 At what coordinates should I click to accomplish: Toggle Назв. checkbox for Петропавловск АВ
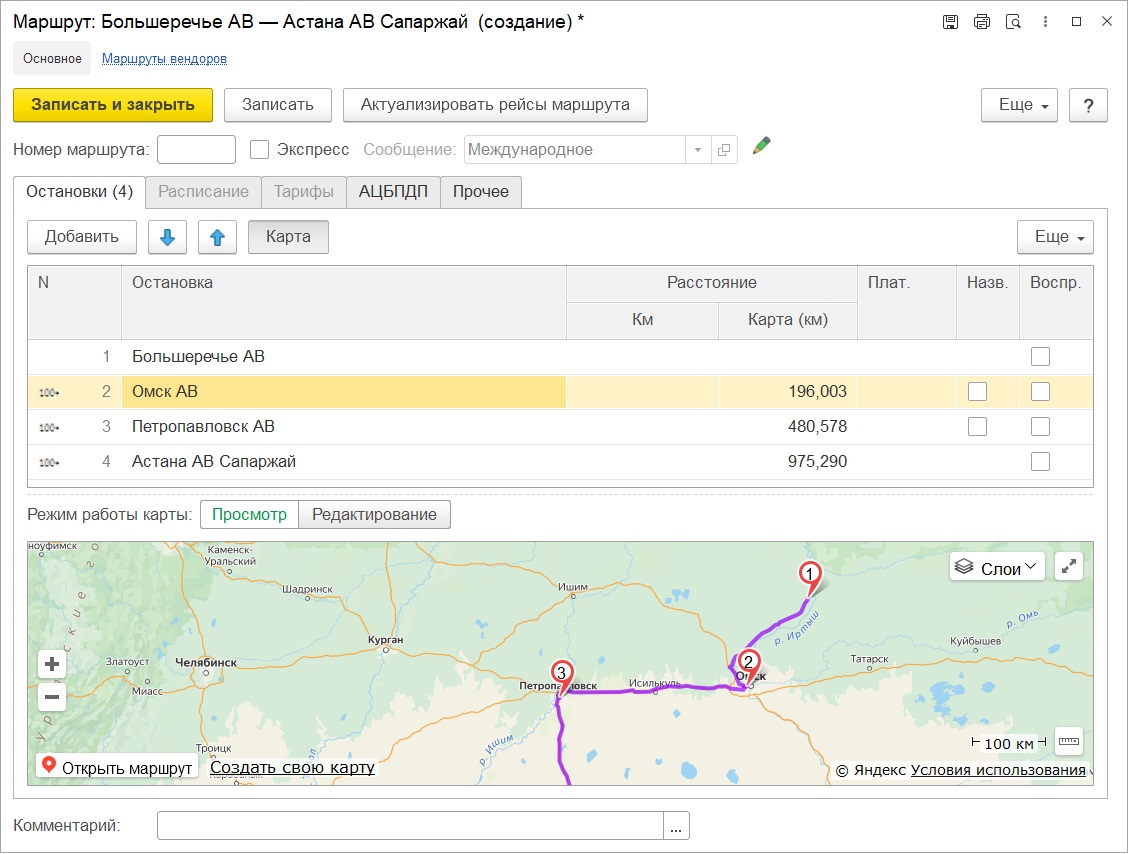point(977,427)
